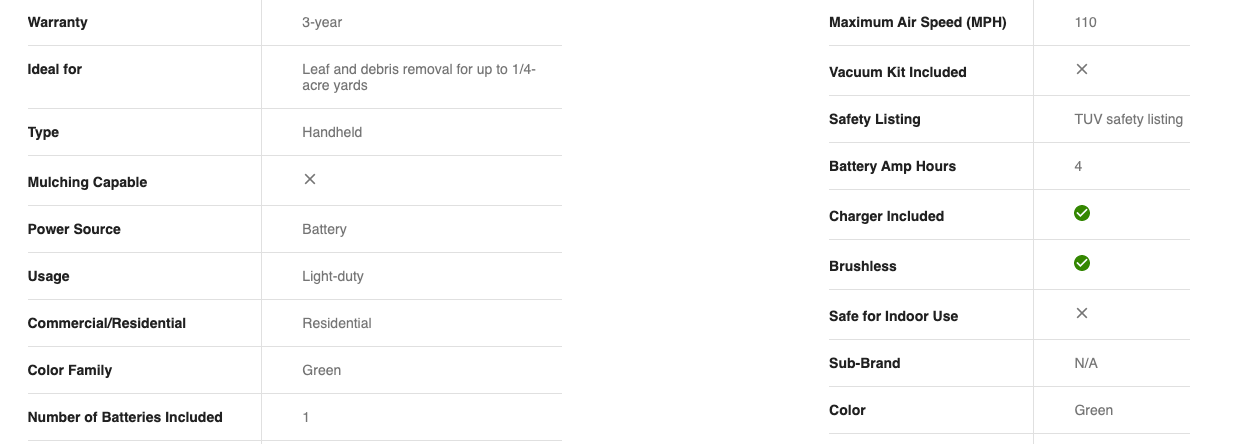Click the X icon beside Mulching Capable

(x=310, y=179)
